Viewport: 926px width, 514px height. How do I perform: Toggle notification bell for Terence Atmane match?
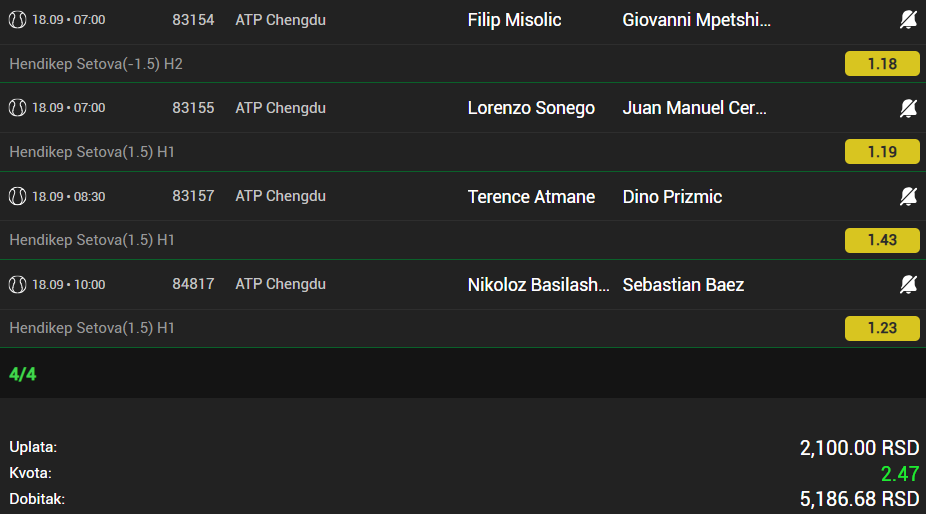pyautogui.click(x=908, y=197)
